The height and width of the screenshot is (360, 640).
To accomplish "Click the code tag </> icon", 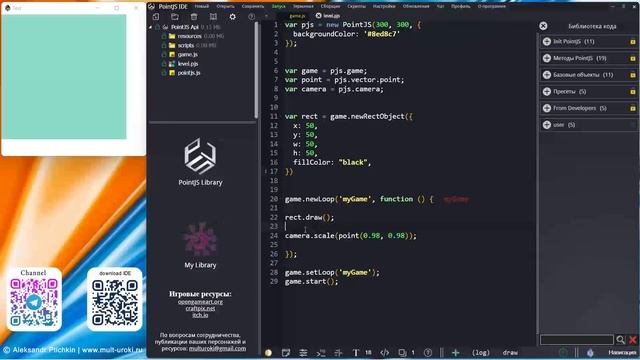I will [384, 353].
